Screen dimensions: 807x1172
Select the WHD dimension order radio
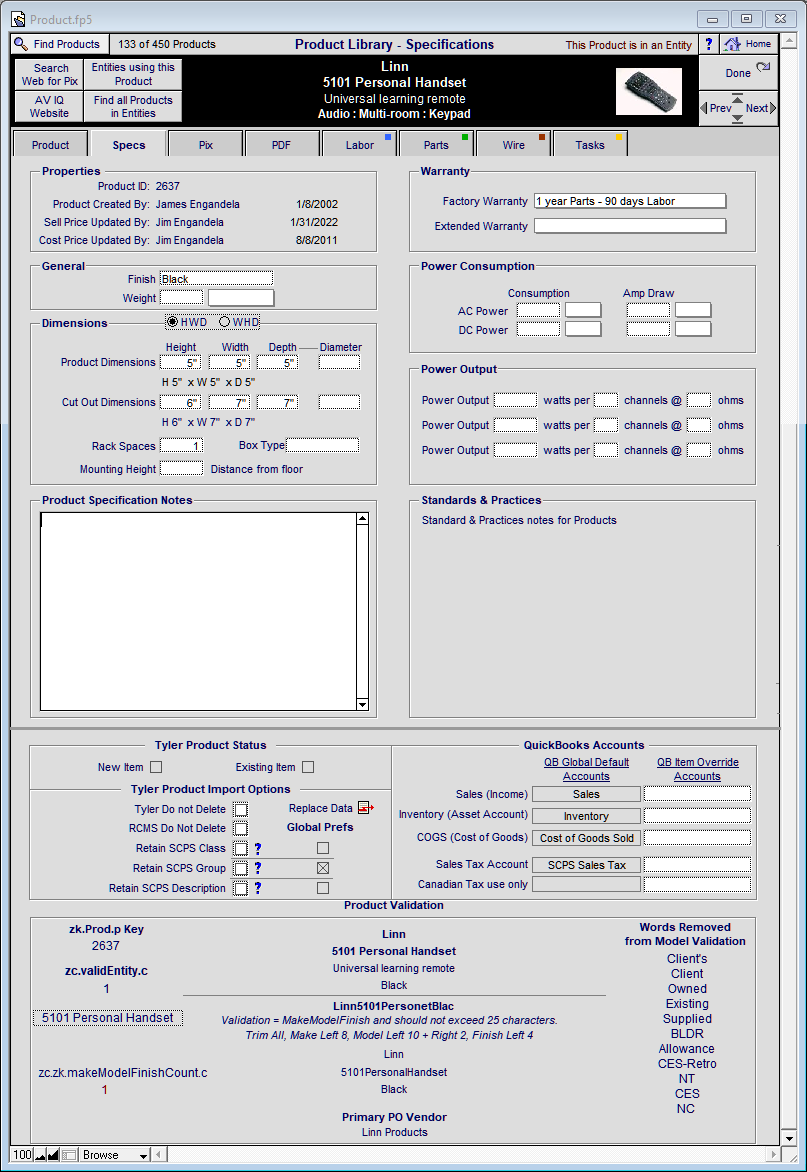pyautogui.click(x=224, y=322)
